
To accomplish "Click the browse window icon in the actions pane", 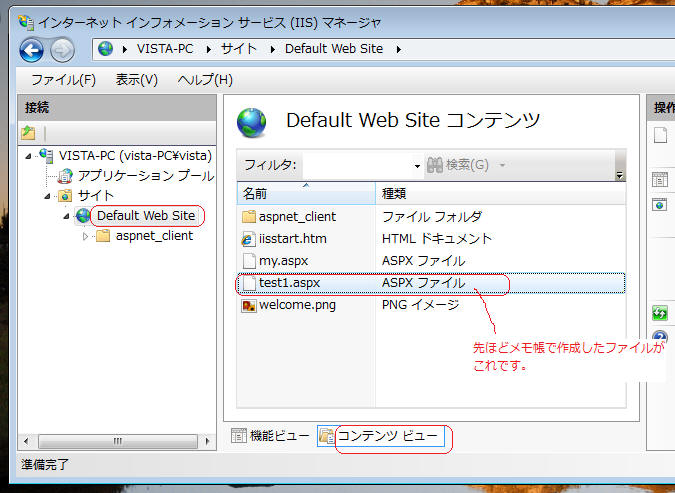I will [x=660, y=204].
